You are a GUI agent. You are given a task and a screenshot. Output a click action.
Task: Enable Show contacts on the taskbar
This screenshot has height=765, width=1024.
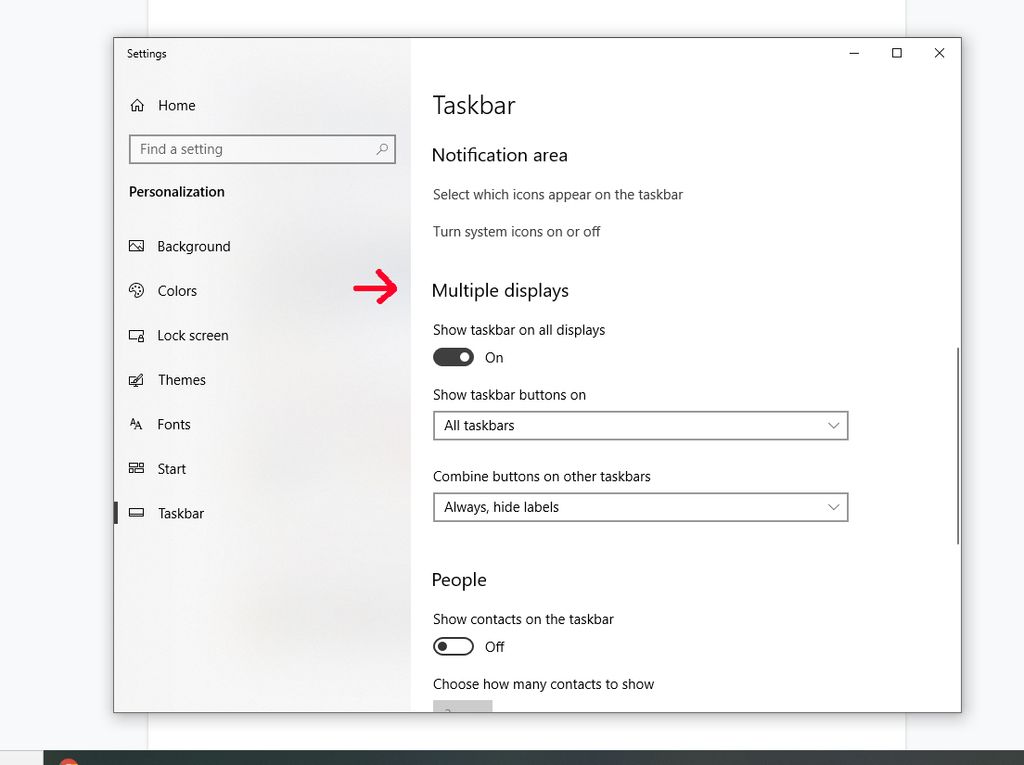point(453,646)
